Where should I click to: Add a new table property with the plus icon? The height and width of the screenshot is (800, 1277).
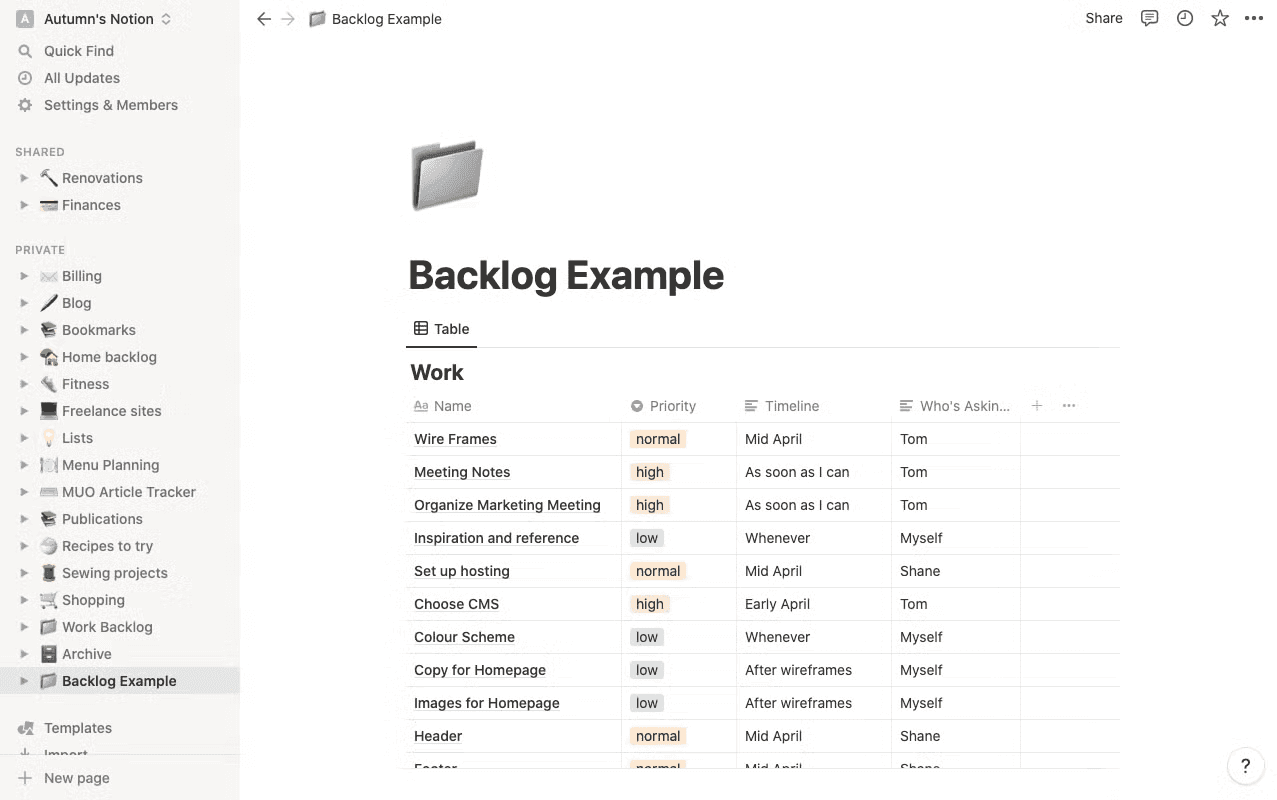(1037, 405)
